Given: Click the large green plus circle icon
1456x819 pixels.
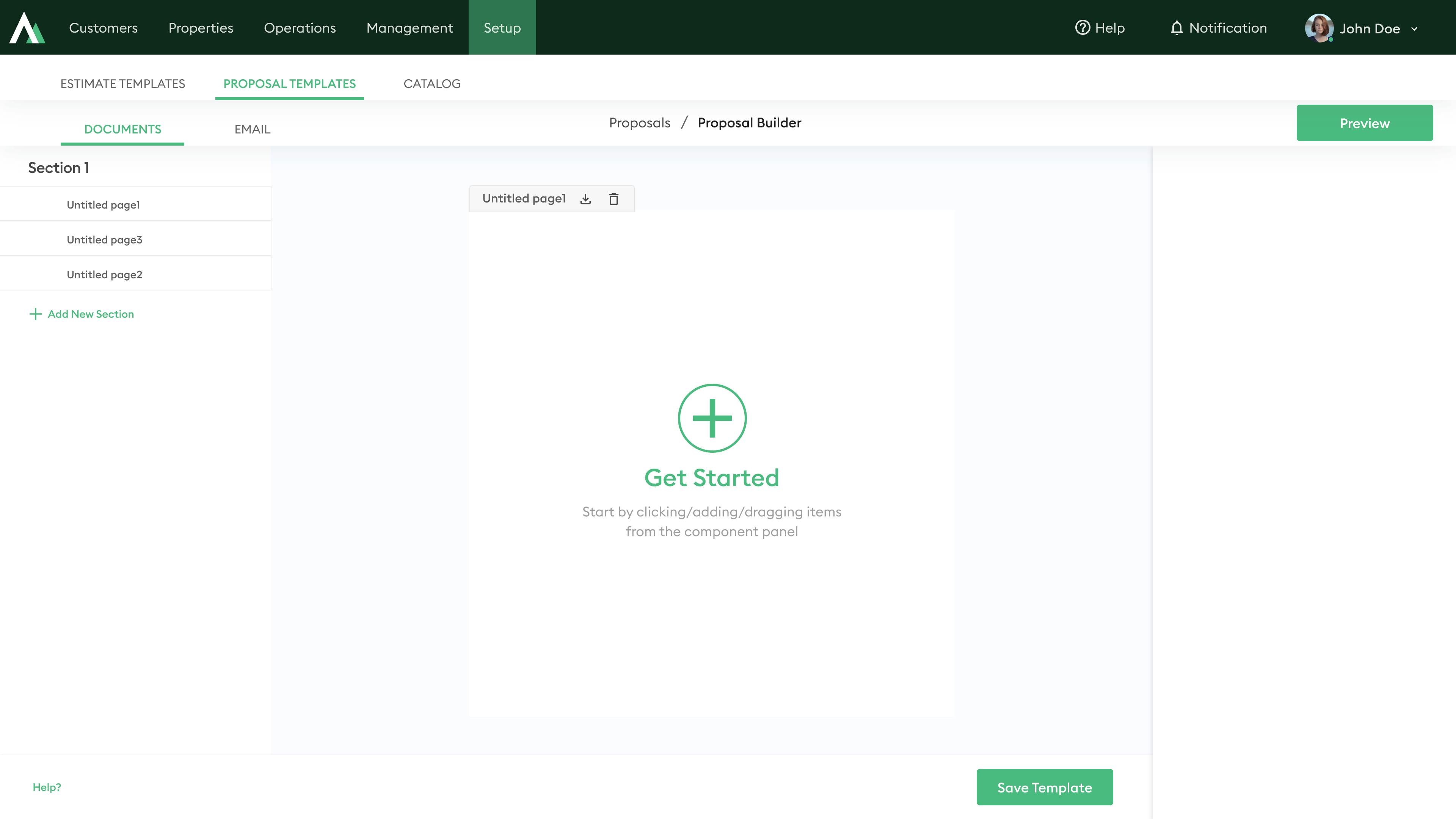Looking at the screenshot, I should click(x=712, y=418).
